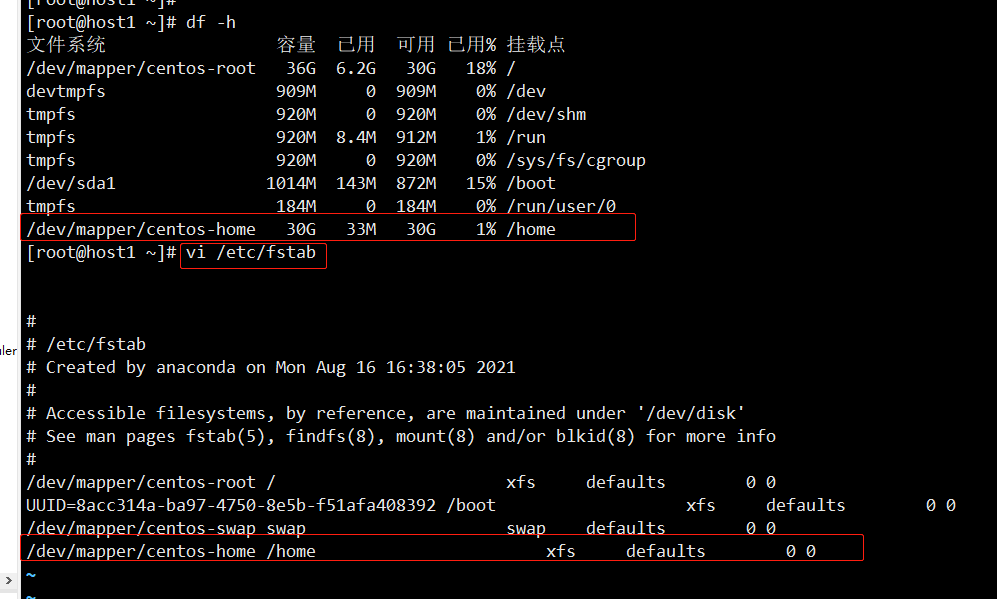This screenshot has width=997, height=599.
Task: Select the "容量" column header
Action: pos(296,45)
